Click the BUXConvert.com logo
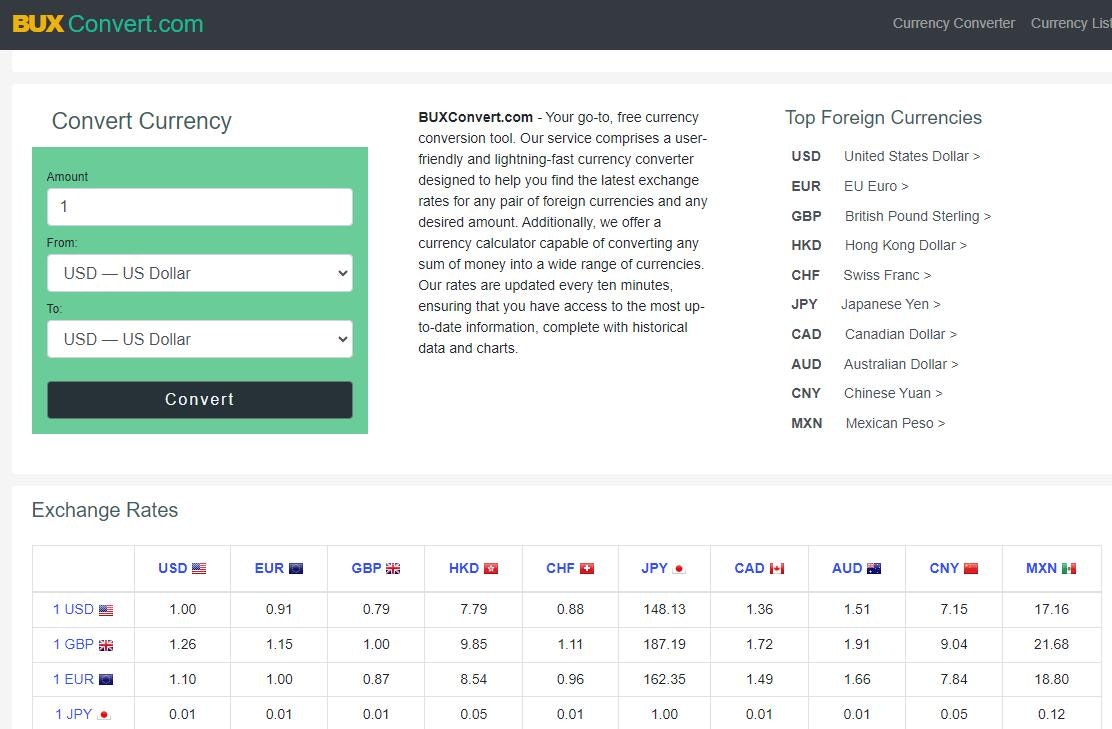The height and width of the screenshot is (729, 1112). 108,23
